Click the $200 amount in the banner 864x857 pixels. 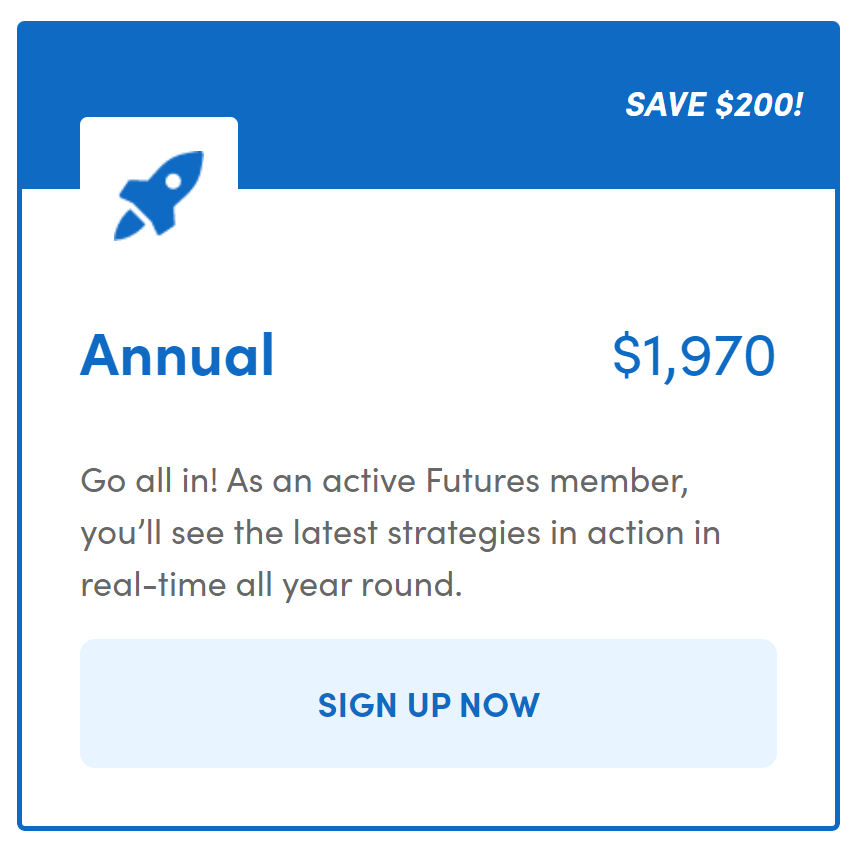tap(754, 104)
